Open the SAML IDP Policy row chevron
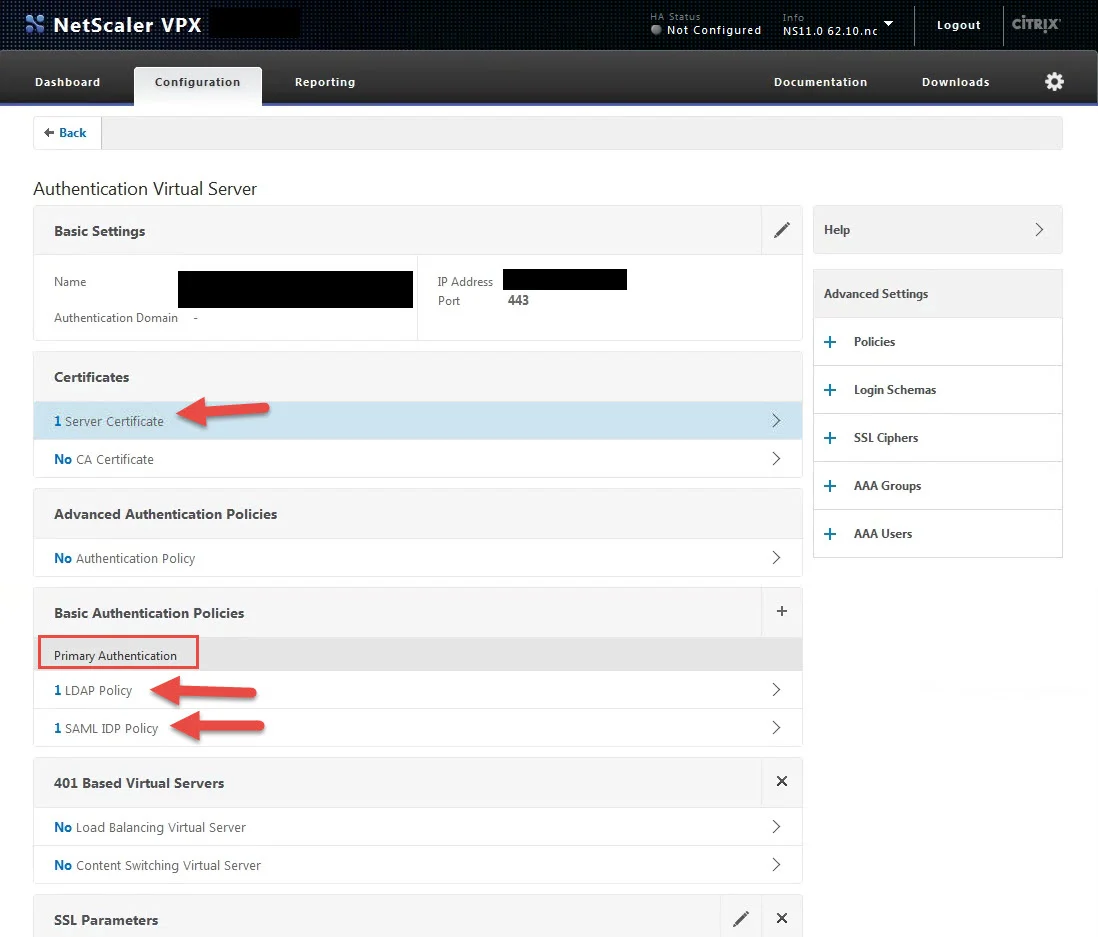The width and height of the screenshot is (1098, 937). coord(776,728)
